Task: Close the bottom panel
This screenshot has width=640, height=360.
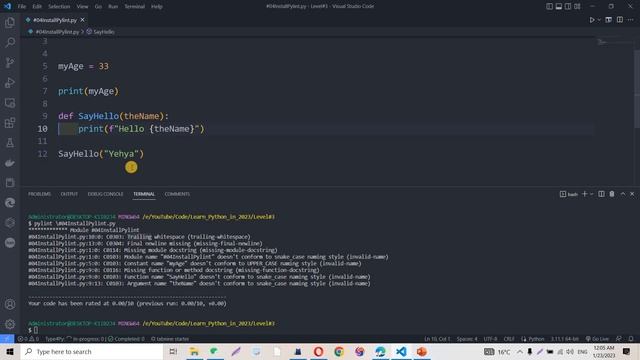Action: pyautogui.click(x=632, y=194)
